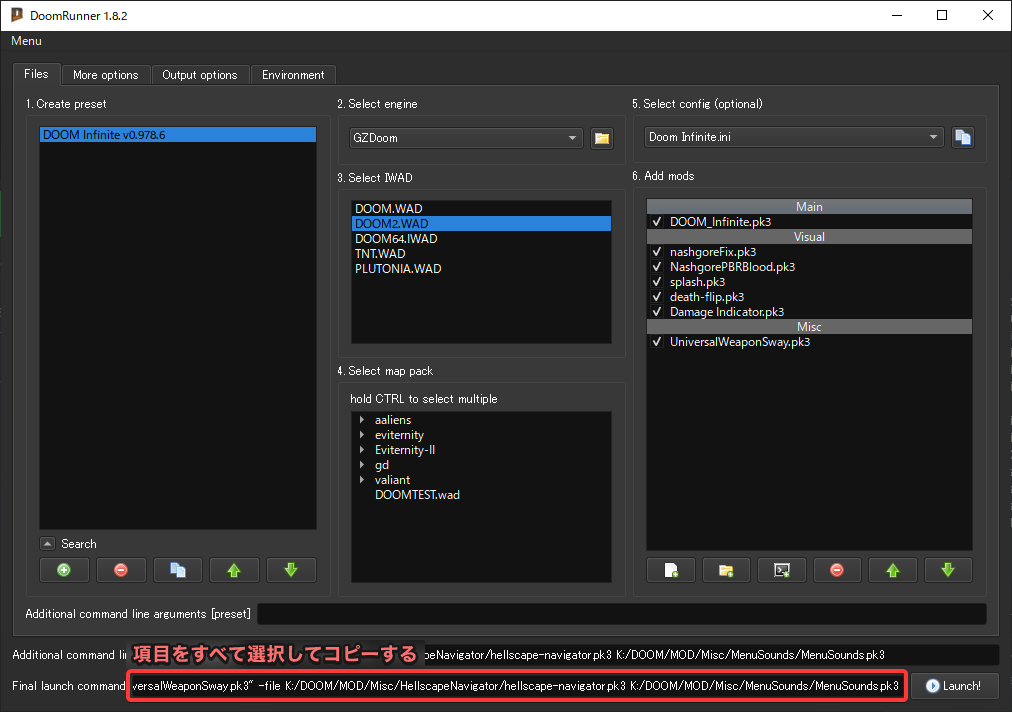The height and width of the screenshot is (712, 1012).
Task: Move mod down in the list
Action: (948, 570)
